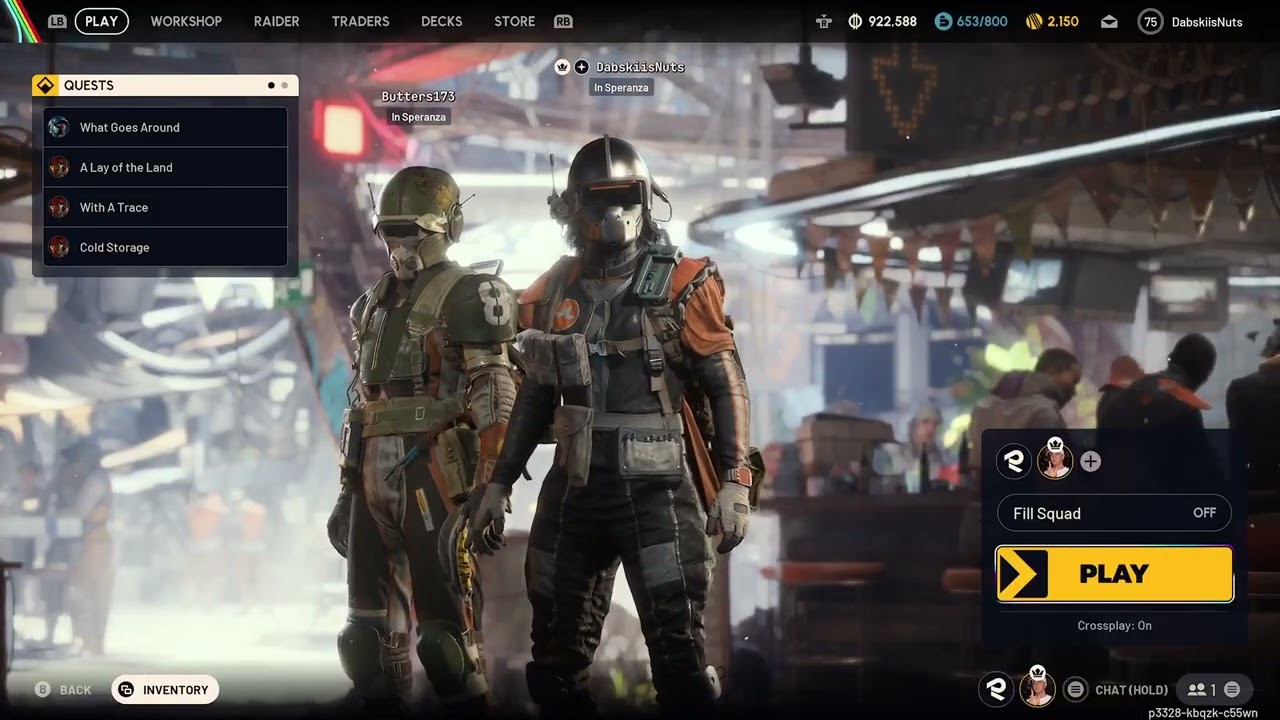Open the TRADERS tab

360,21
